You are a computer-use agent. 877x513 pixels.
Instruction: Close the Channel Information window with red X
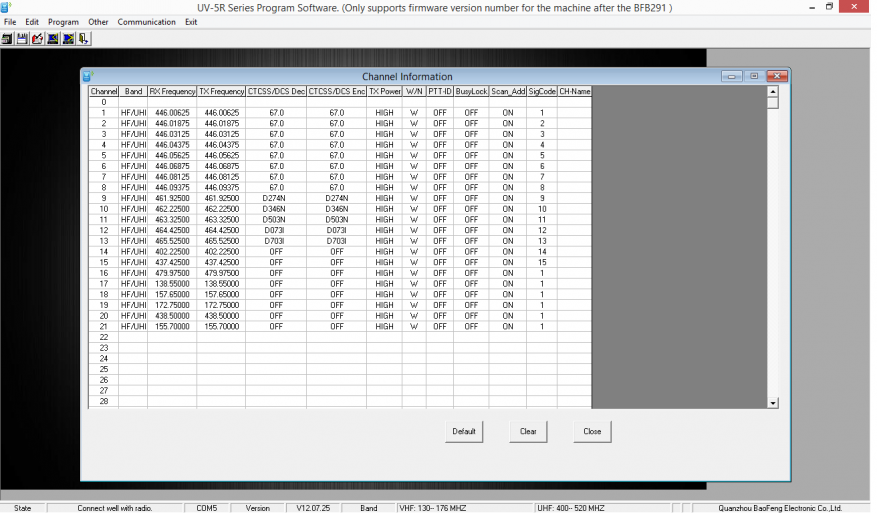tap(777, 76)
